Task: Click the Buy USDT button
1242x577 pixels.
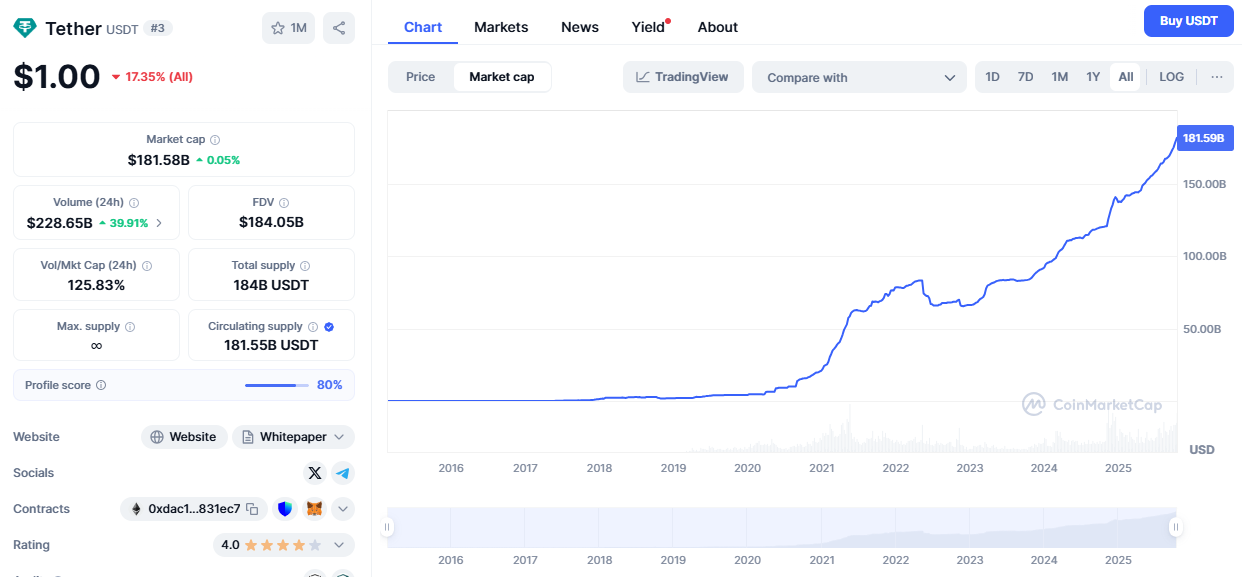Action: [1189, 21]
